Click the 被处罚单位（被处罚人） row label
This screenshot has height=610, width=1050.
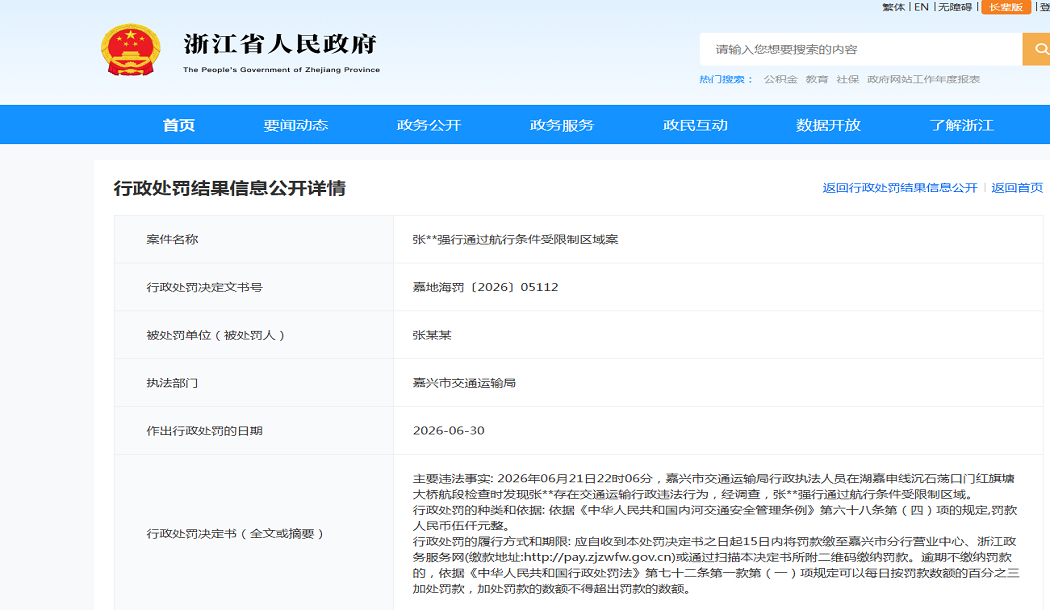[x=216, y=335]
